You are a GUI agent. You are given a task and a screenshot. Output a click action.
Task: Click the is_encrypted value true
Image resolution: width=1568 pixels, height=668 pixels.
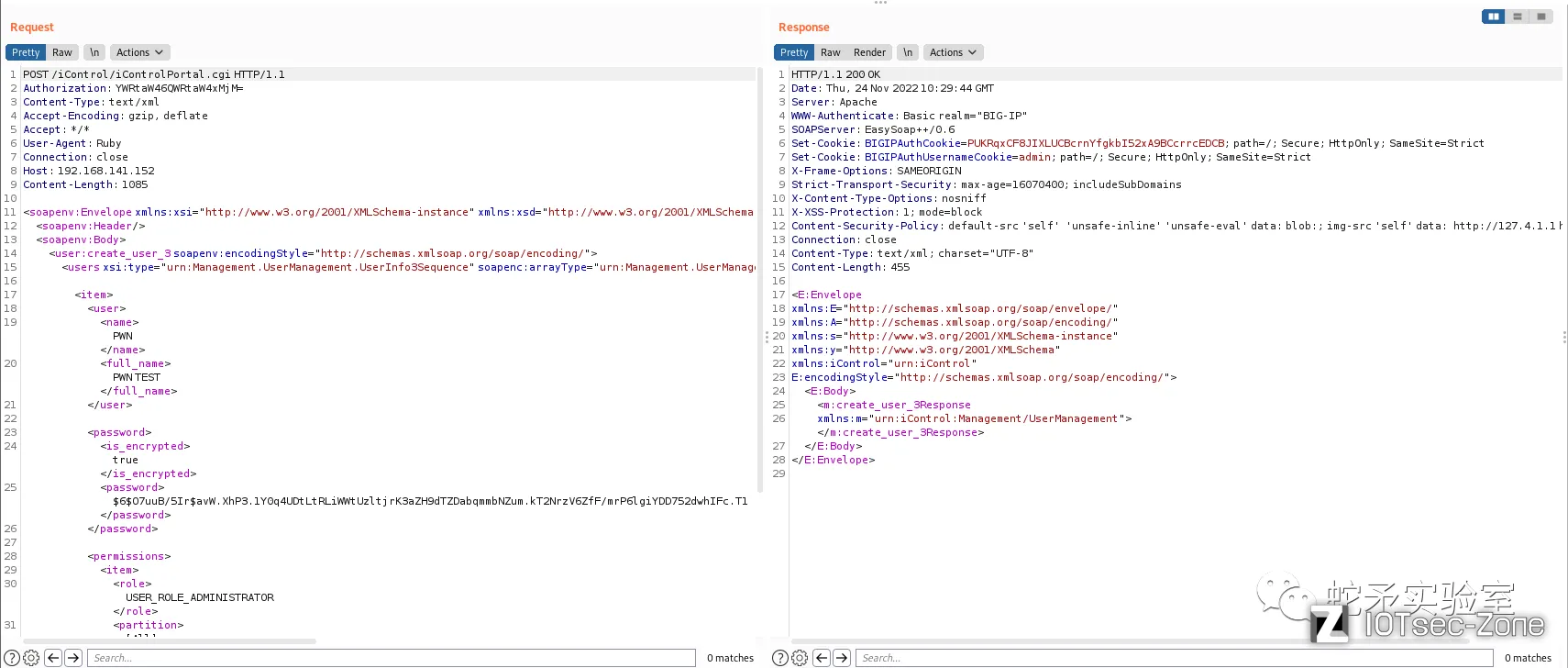126,460
